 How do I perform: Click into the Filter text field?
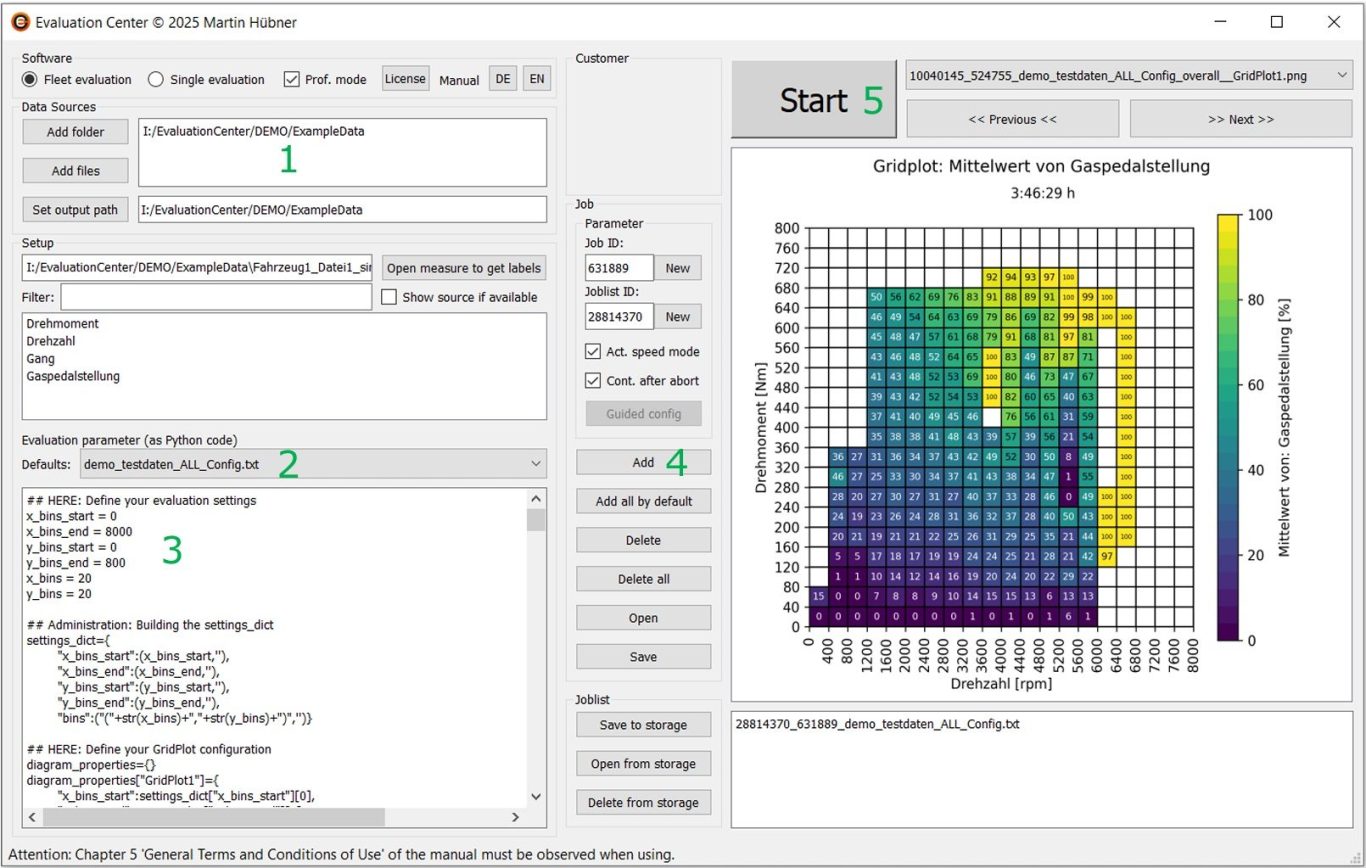coord(215,297)
